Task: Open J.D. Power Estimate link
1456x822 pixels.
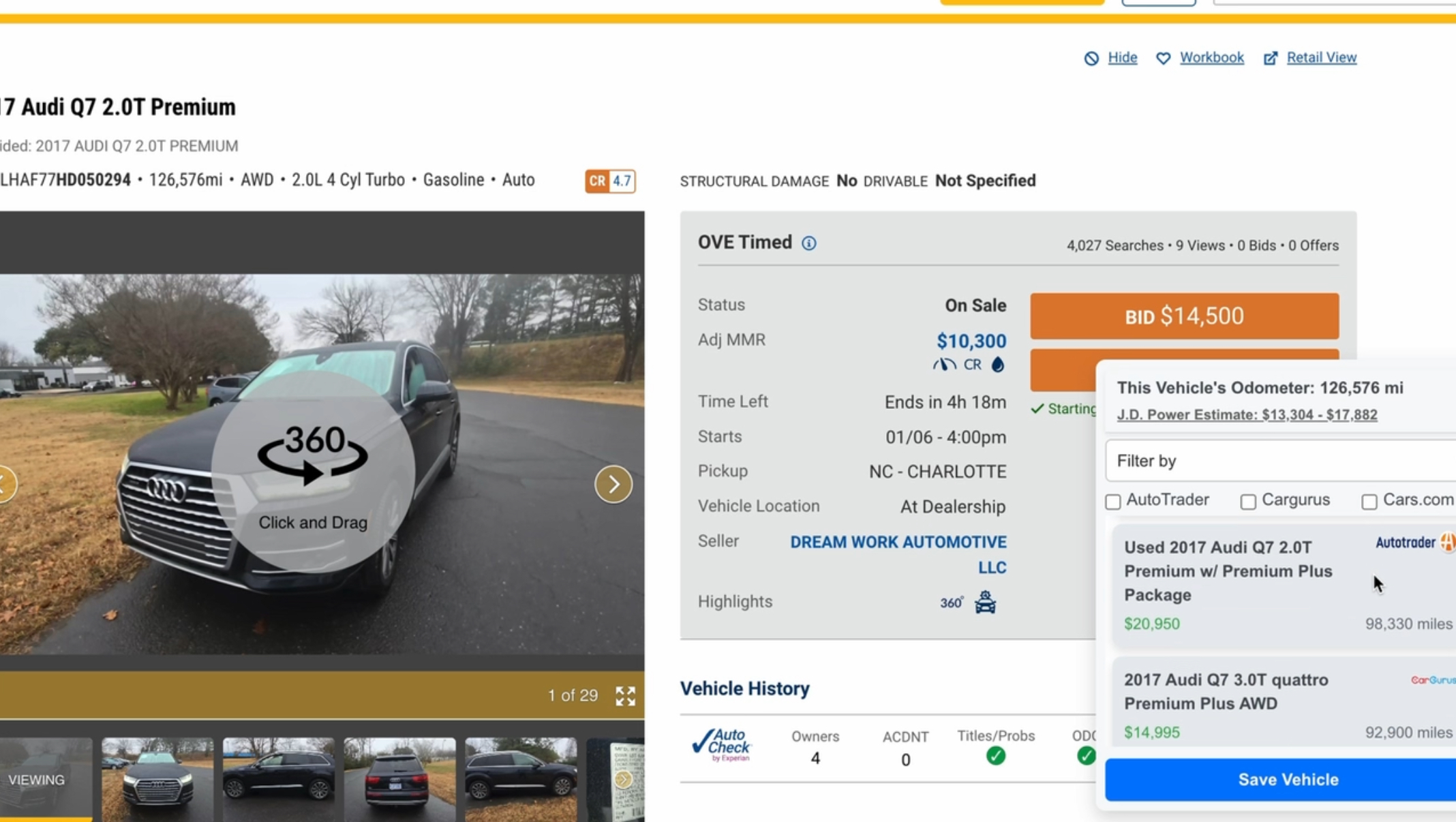Action: pyautogui.click(x=1247, y=414)
